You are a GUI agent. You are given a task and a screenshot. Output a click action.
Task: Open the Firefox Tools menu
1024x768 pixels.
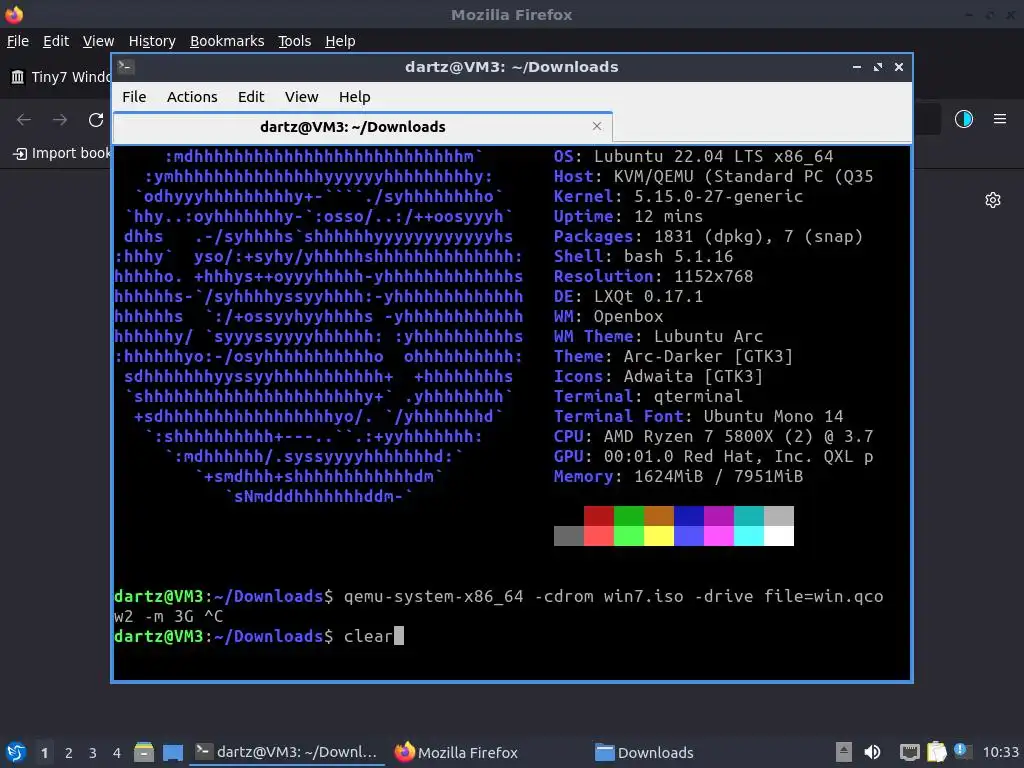[295, 41]
